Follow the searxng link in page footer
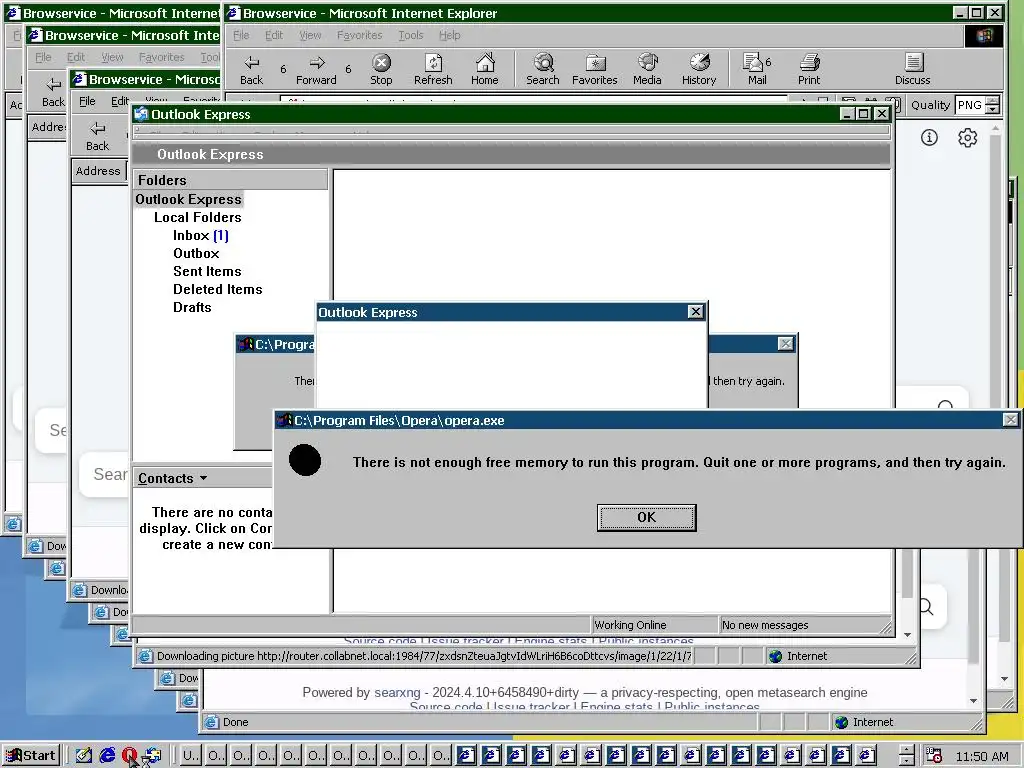The height and width of the screenshot is (768, 1024). (397, 692)
